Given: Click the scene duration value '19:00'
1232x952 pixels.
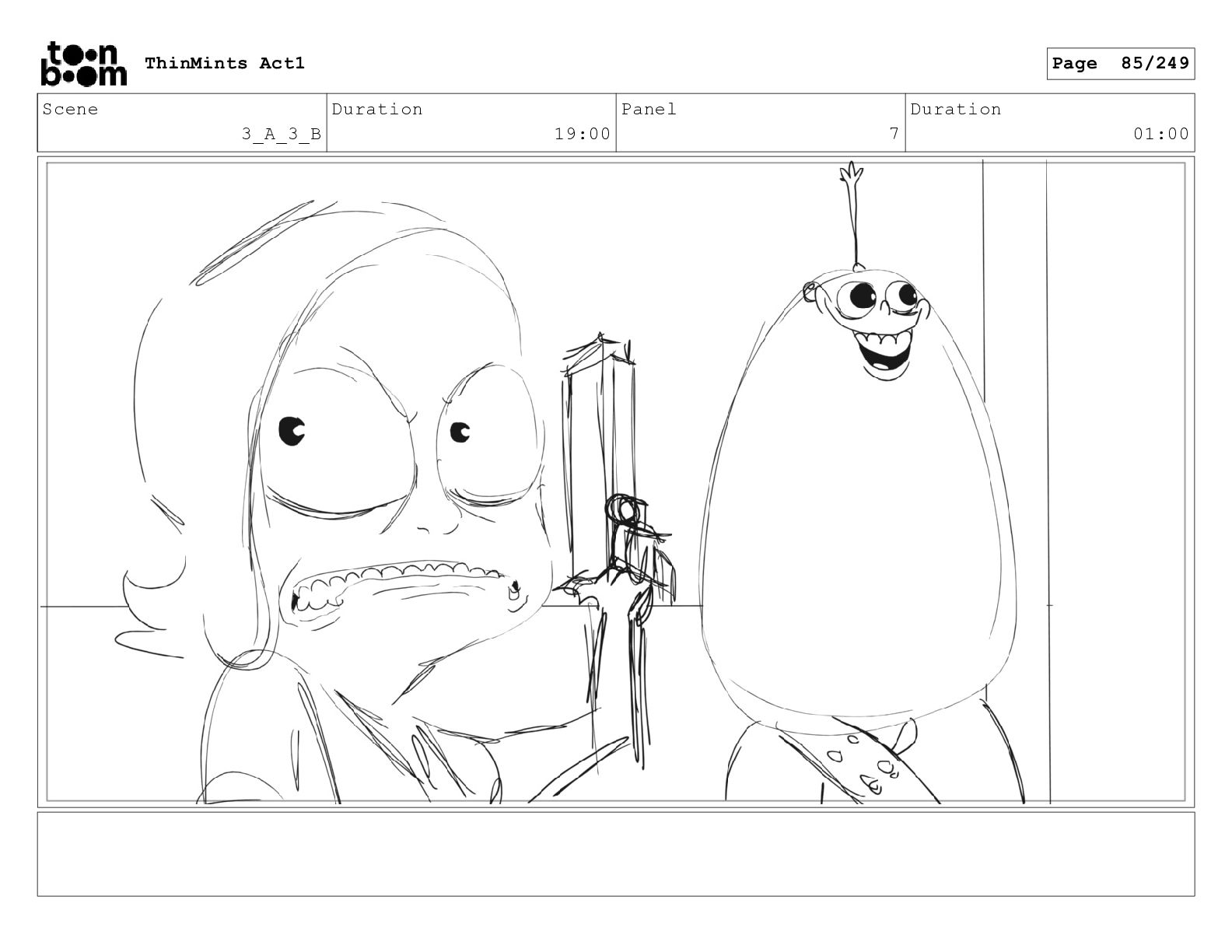Looking at the screenshot, I should [x=583, y=134].
